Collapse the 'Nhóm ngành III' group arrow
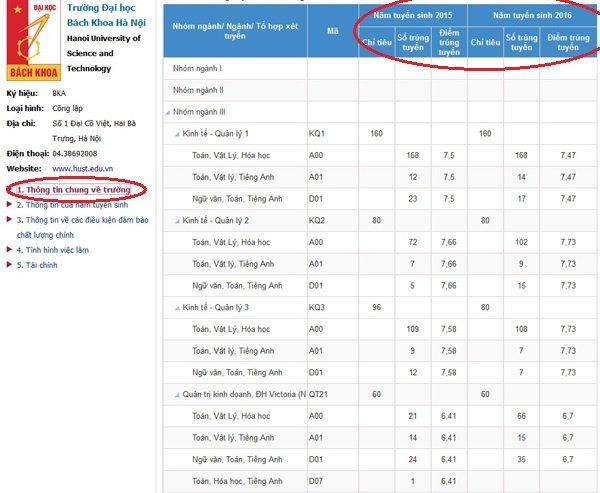600x493 pixels. [x=168, y=112]
